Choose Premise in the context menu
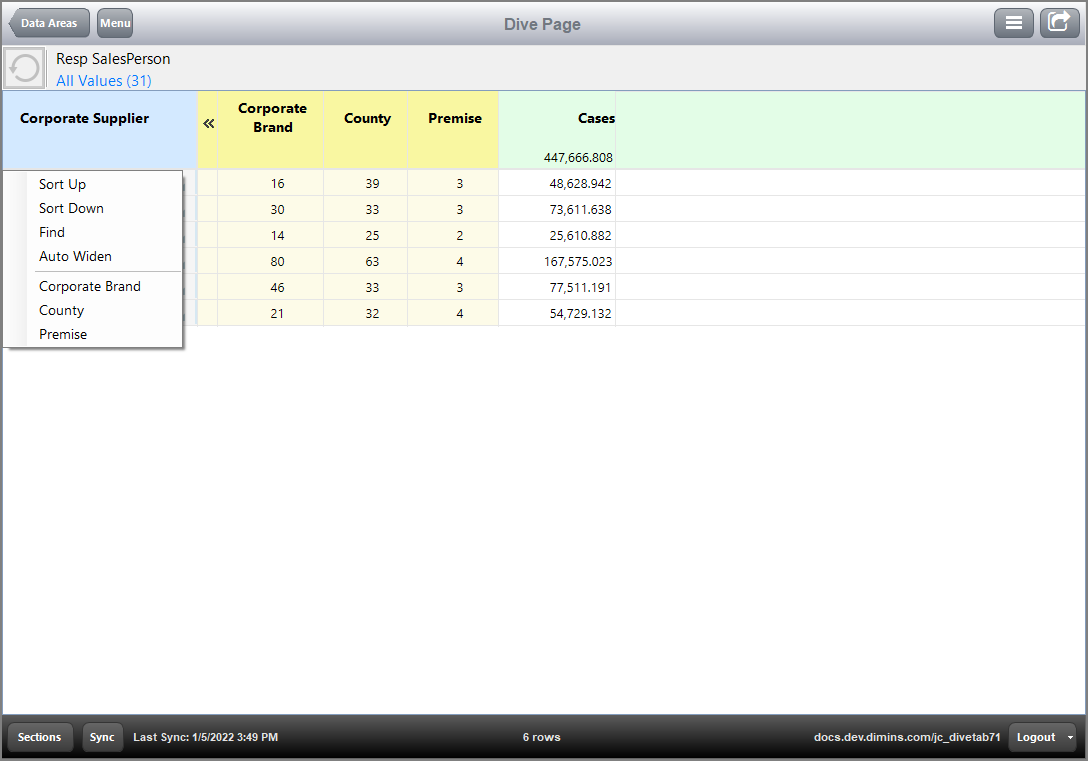The image size is (1088, 761). tap(62, 334)
